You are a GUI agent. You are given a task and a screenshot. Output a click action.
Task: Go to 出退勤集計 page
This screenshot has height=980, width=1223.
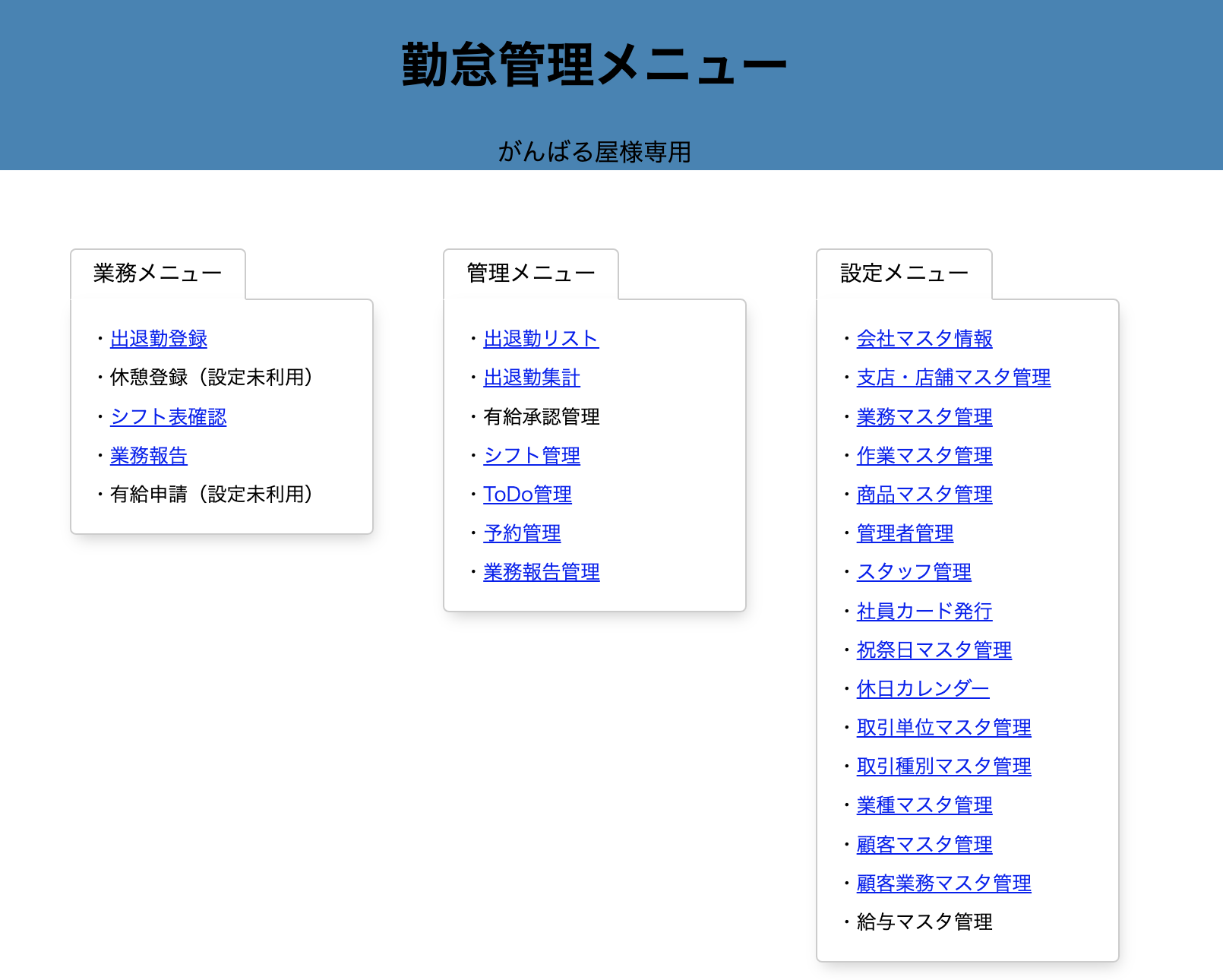tap(531, 378)
